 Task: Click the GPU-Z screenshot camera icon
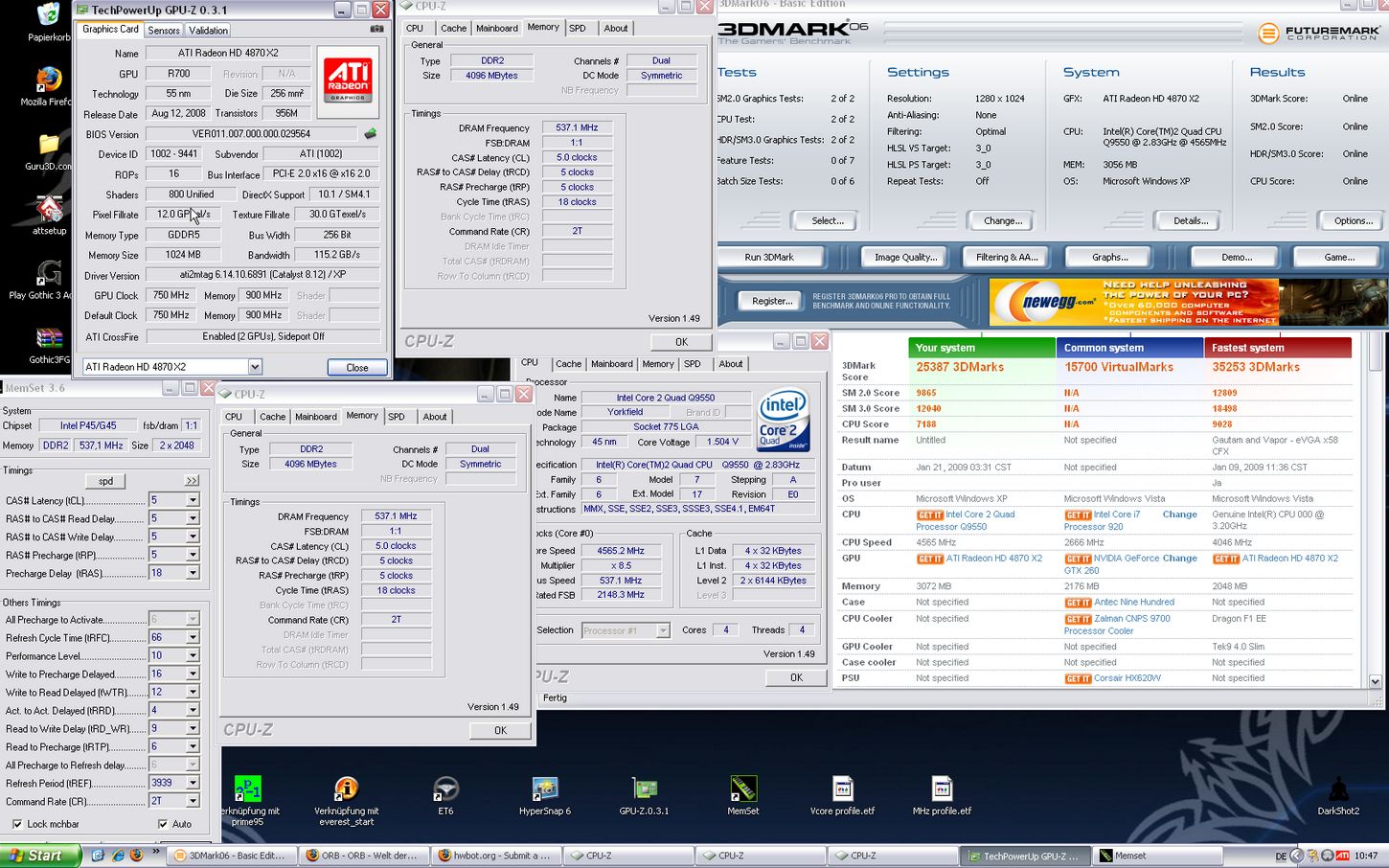[x=376, y=30]
